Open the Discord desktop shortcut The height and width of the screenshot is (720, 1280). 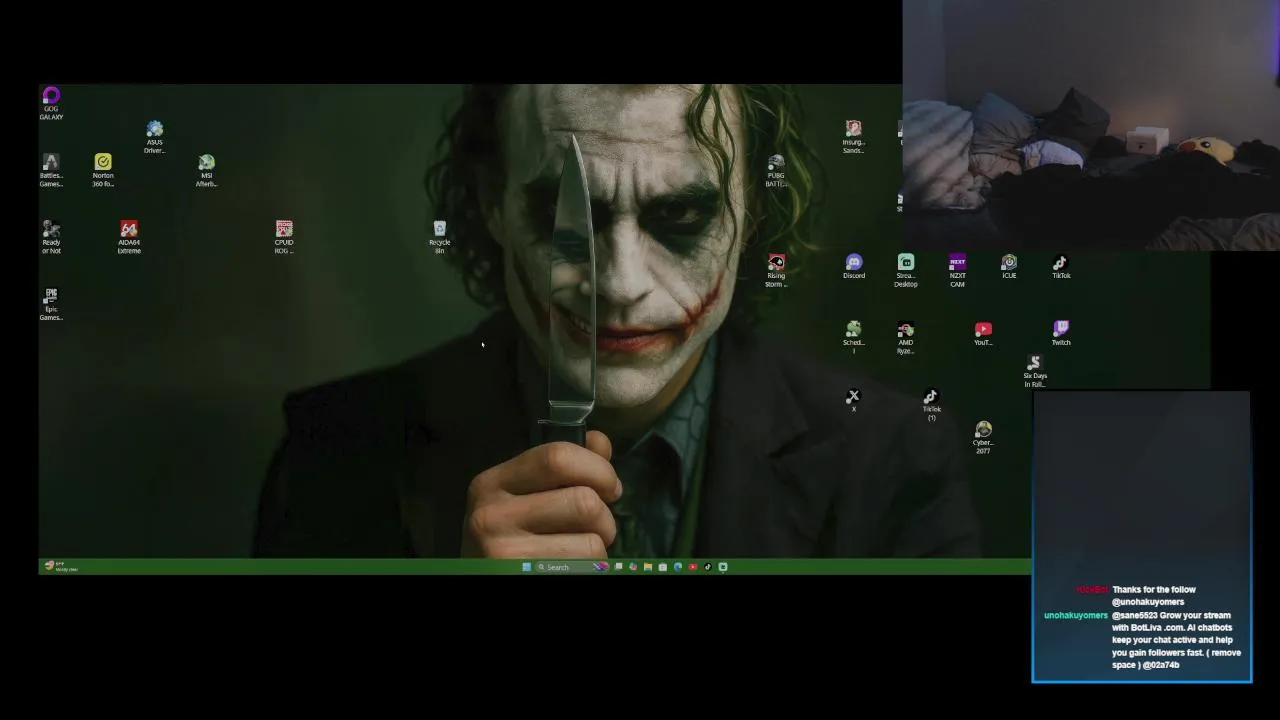point(854,267)
